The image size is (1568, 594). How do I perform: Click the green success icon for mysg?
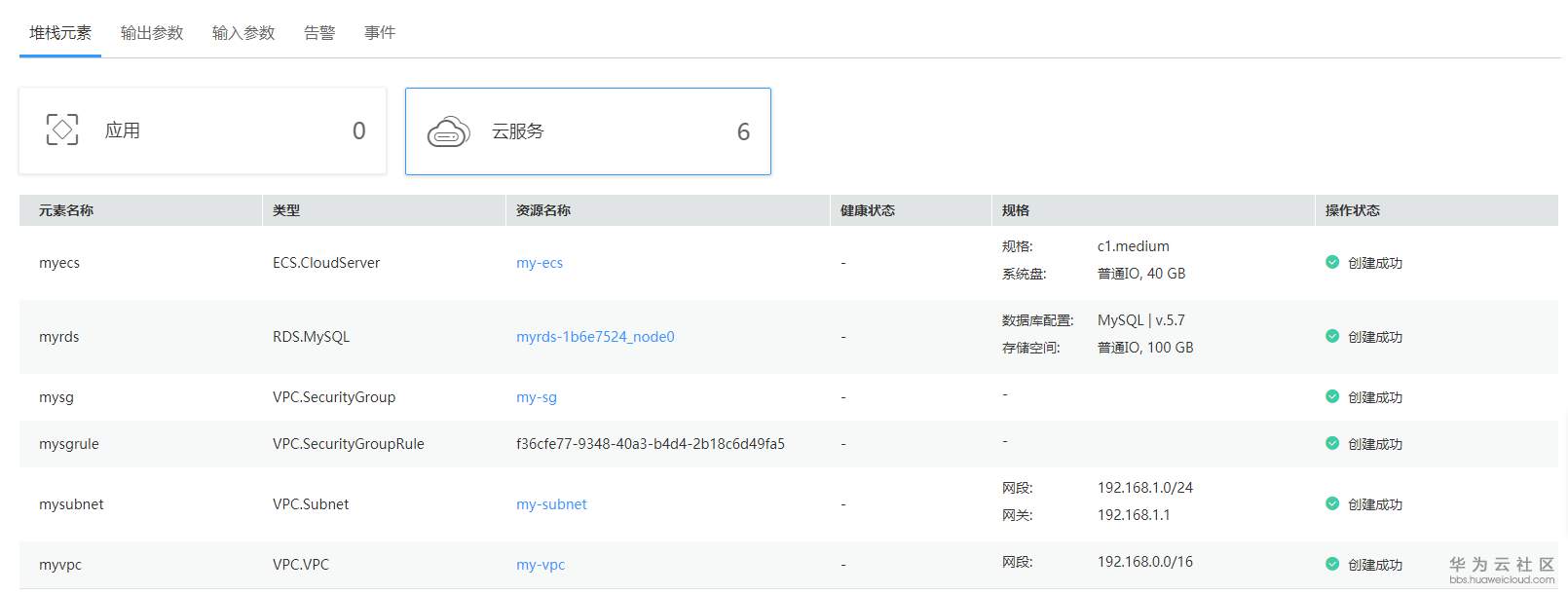point(1332,396)
